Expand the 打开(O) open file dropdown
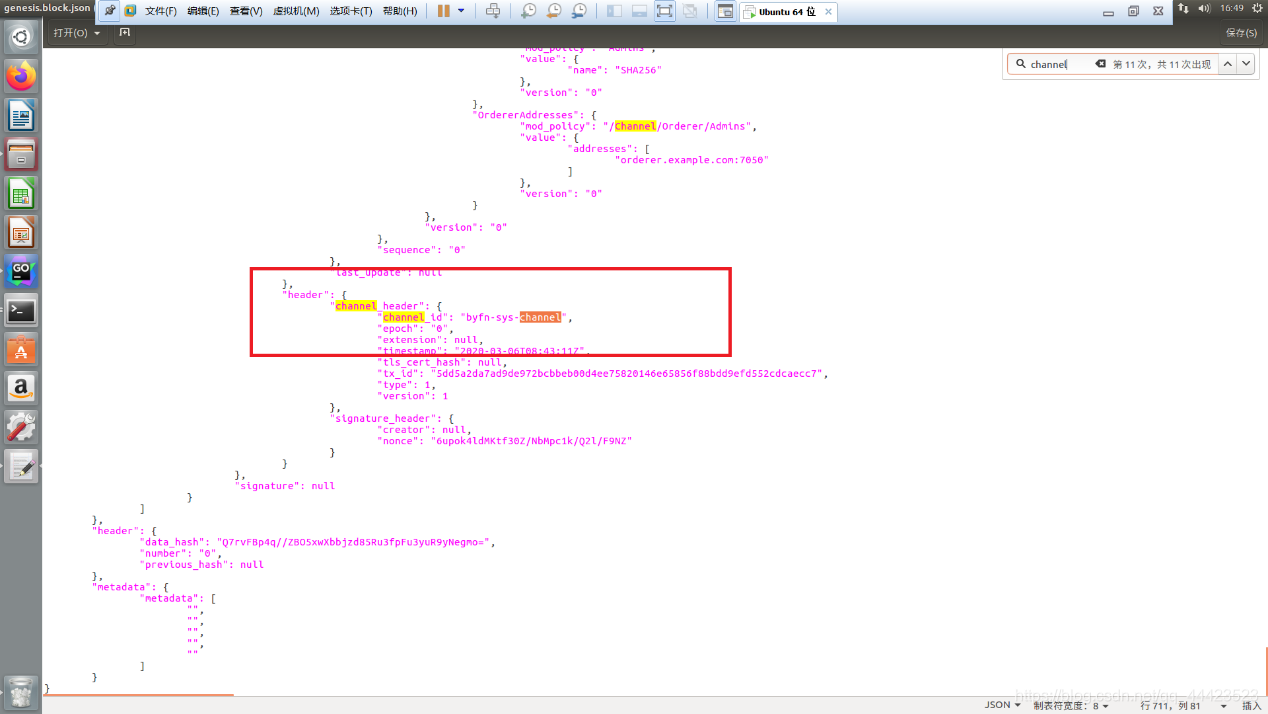1268x714 pixels. [77, 33]
